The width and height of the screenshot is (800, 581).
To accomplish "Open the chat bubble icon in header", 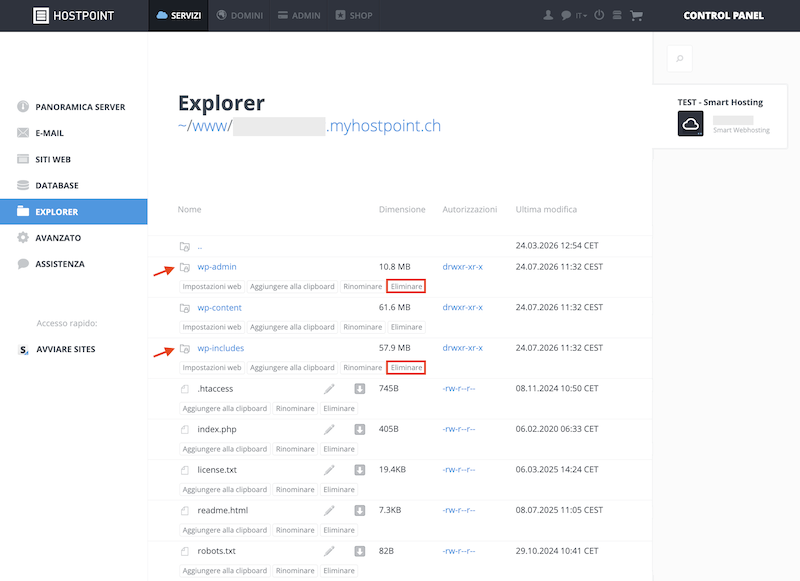I will click(566, 15).
